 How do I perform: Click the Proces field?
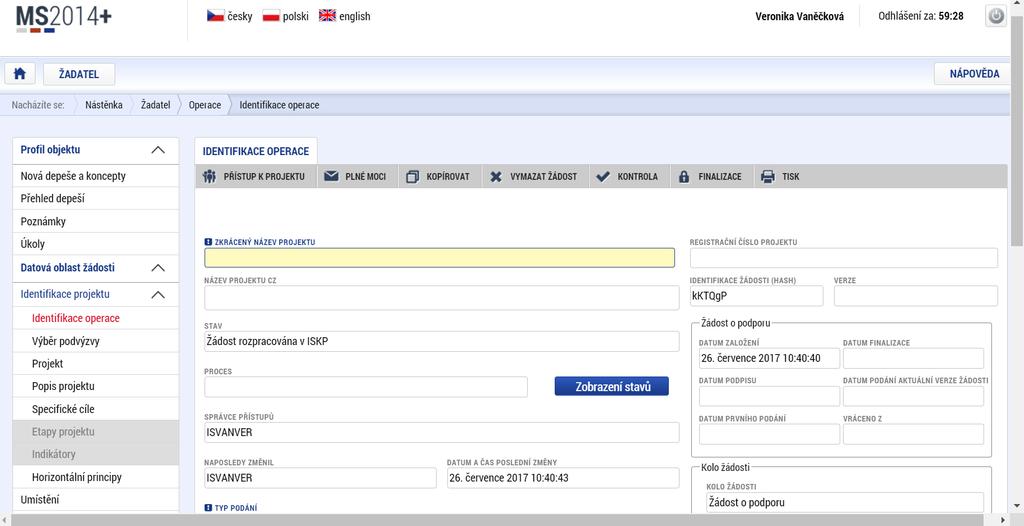click(366, 387)
